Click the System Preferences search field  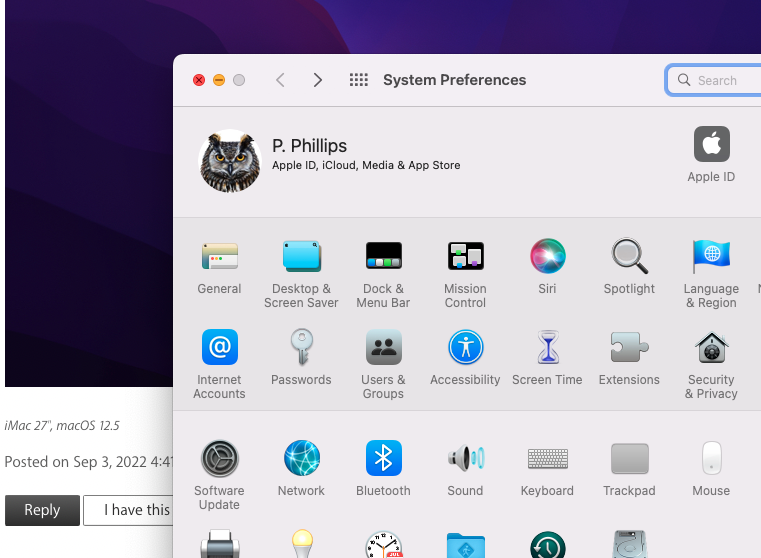713,80
